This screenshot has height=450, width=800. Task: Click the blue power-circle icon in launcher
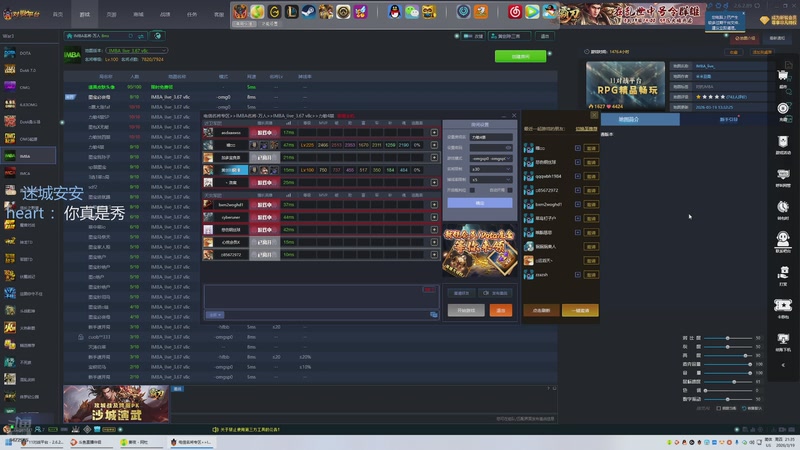[463, 11]
